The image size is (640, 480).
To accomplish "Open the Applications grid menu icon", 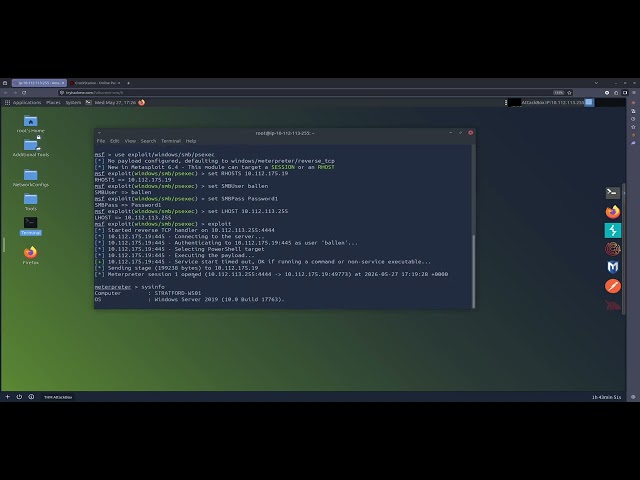I will (7, 102).
